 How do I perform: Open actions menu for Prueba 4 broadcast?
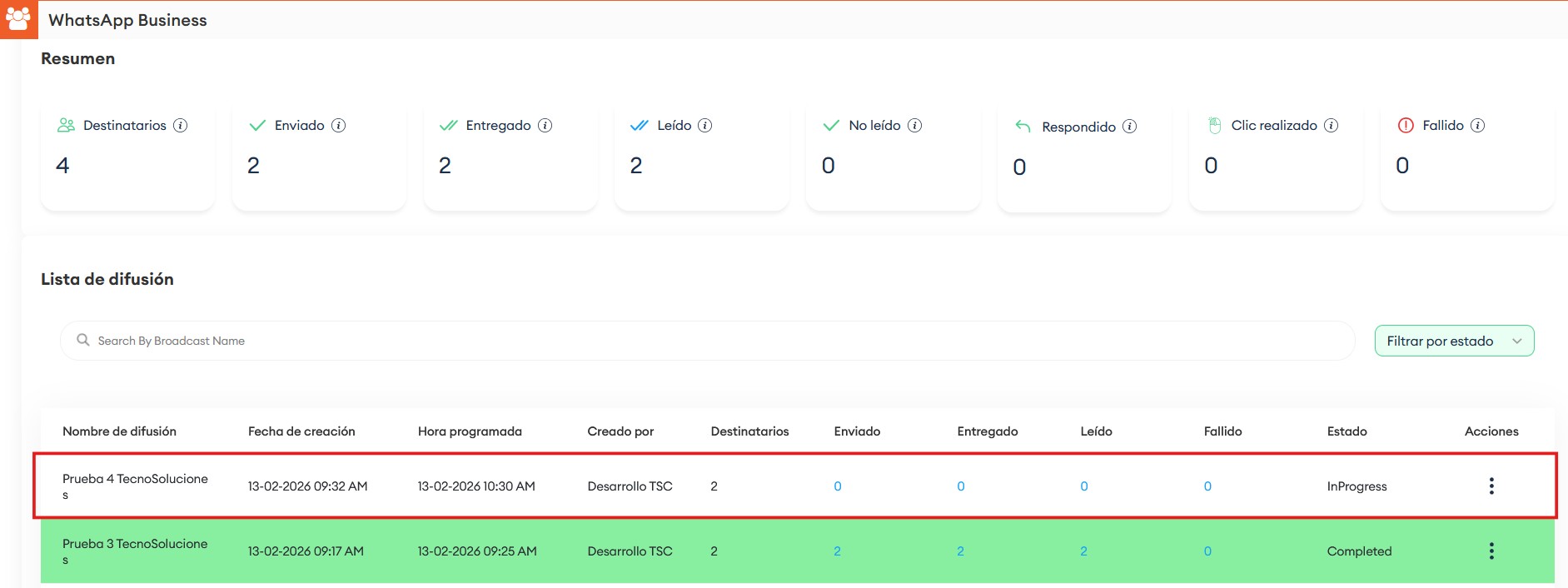[x=1491, y=486]
